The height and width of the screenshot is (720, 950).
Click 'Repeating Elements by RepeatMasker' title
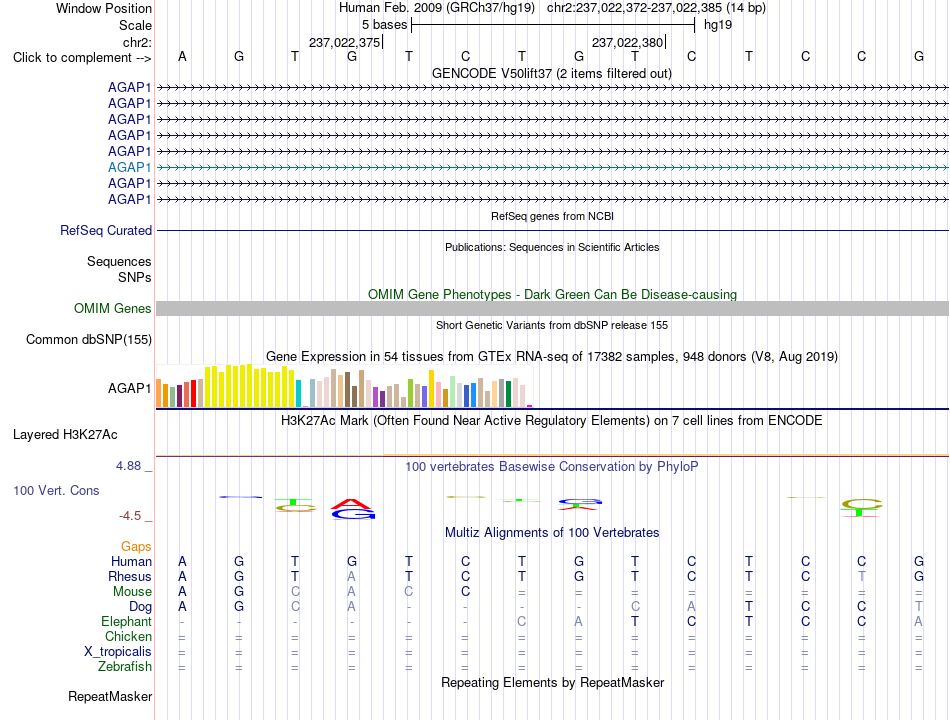tap(552, 683)
